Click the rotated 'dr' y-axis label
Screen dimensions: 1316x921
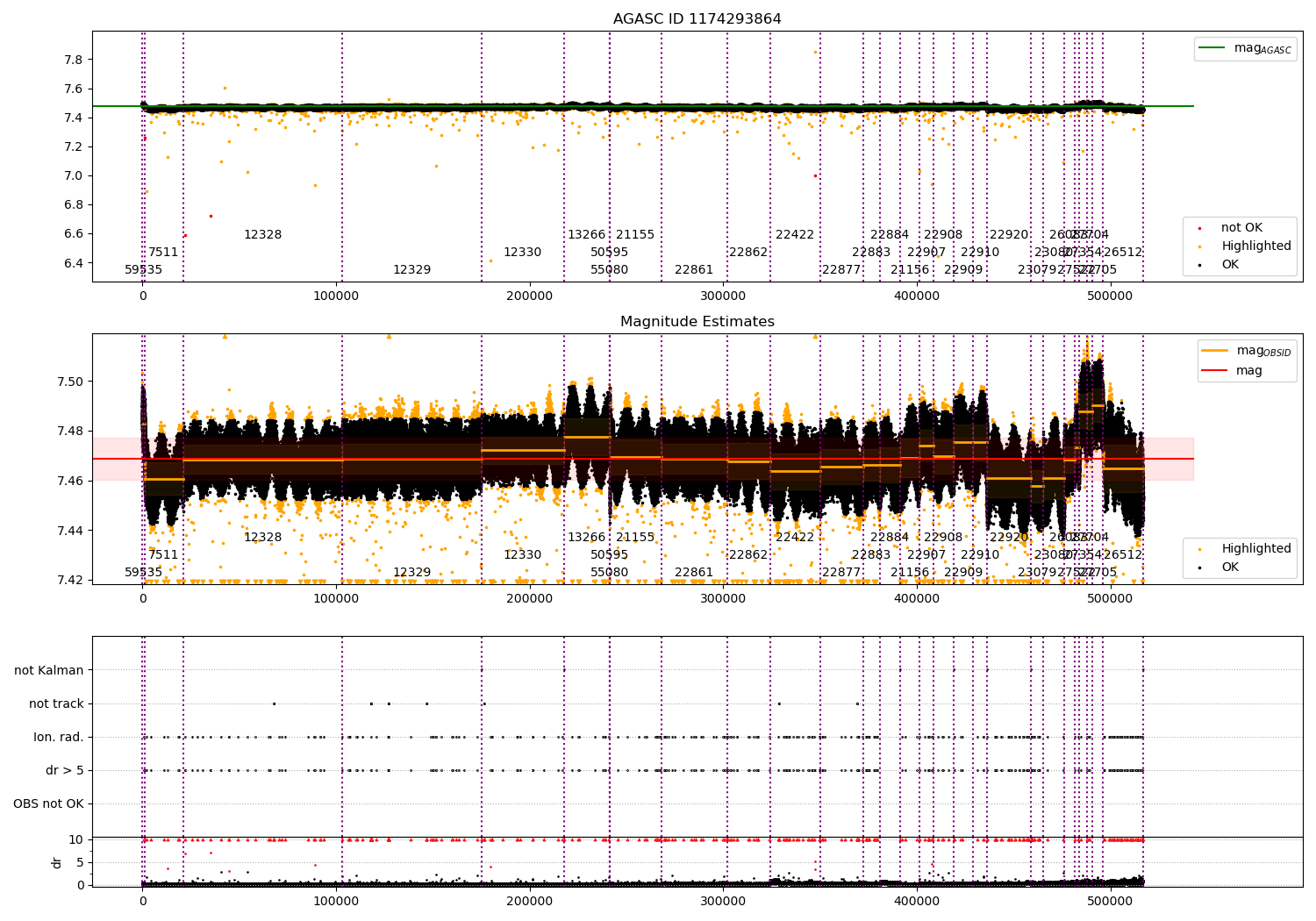point(57,863)
